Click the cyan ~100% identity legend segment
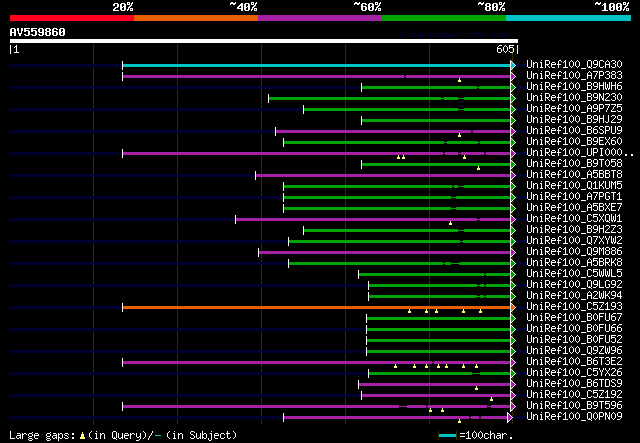This screenshot has height=443, width=640. 568,18
